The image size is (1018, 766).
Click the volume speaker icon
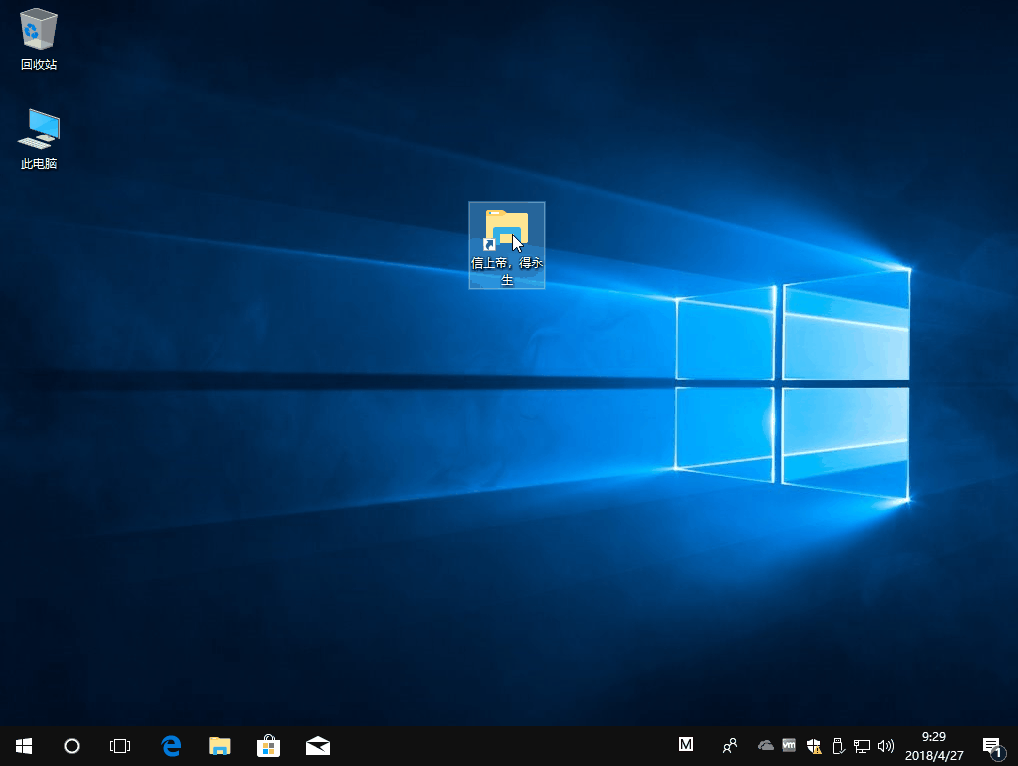click(886, 745)
